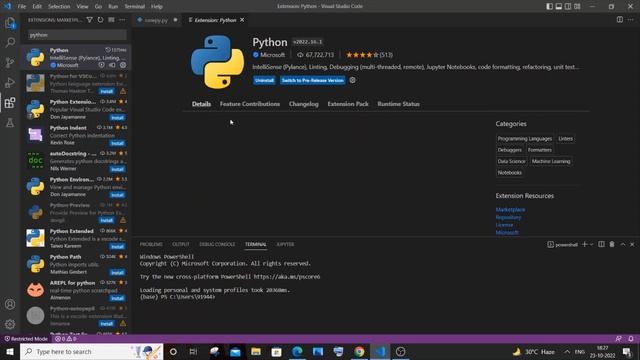640x360 pixels.
Task: Install AREPL for python extension
Action: (x=117, y=298)
